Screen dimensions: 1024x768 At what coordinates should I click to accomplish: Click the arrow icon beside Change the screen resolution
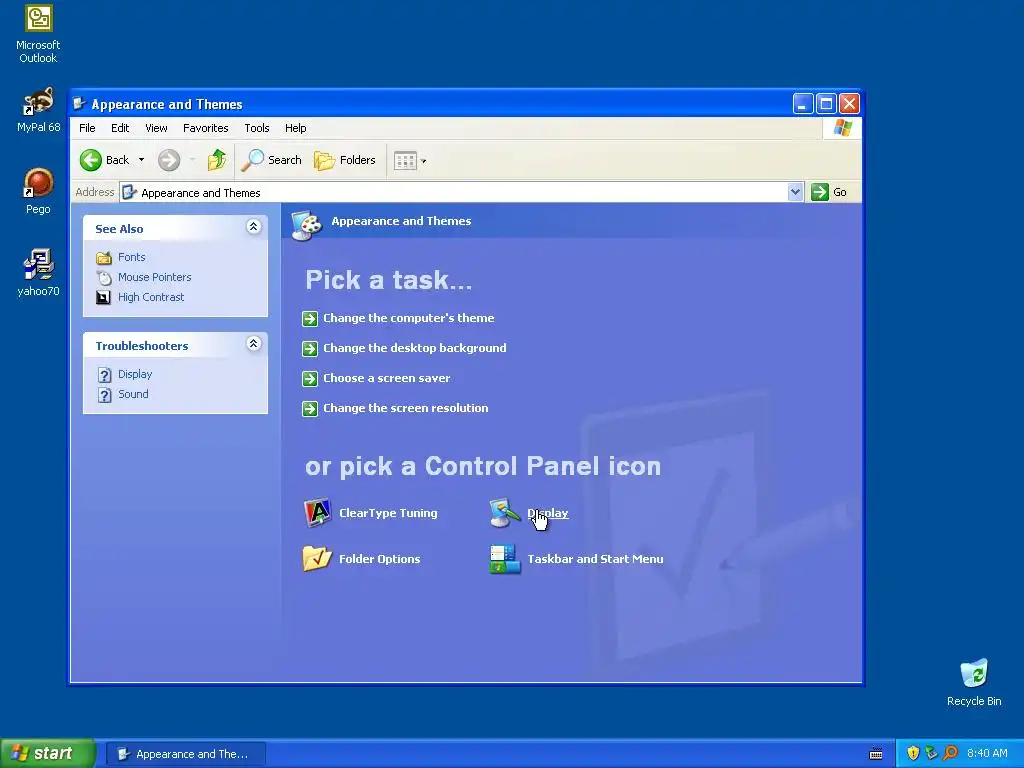click(310, 409)
